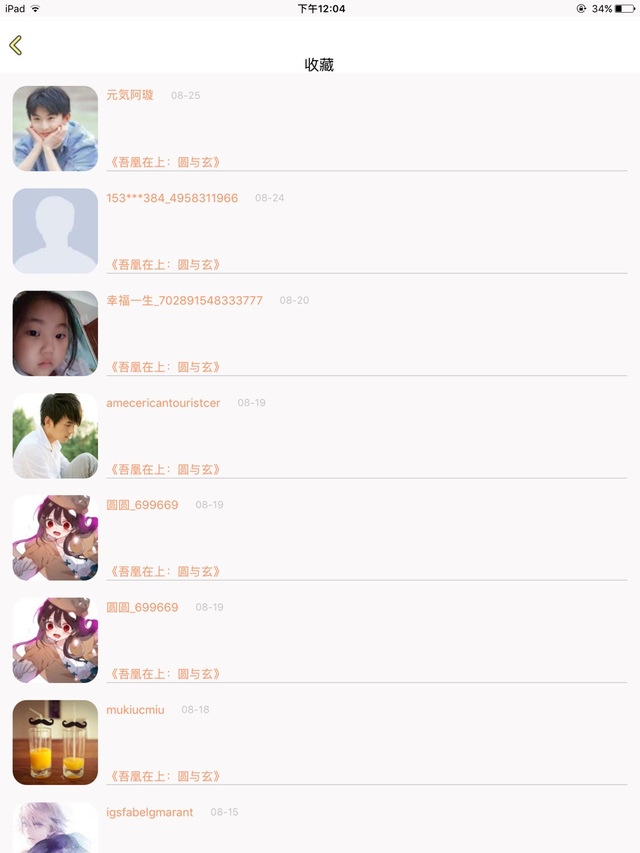Select username 幸福一生_702891548333777

184,300
